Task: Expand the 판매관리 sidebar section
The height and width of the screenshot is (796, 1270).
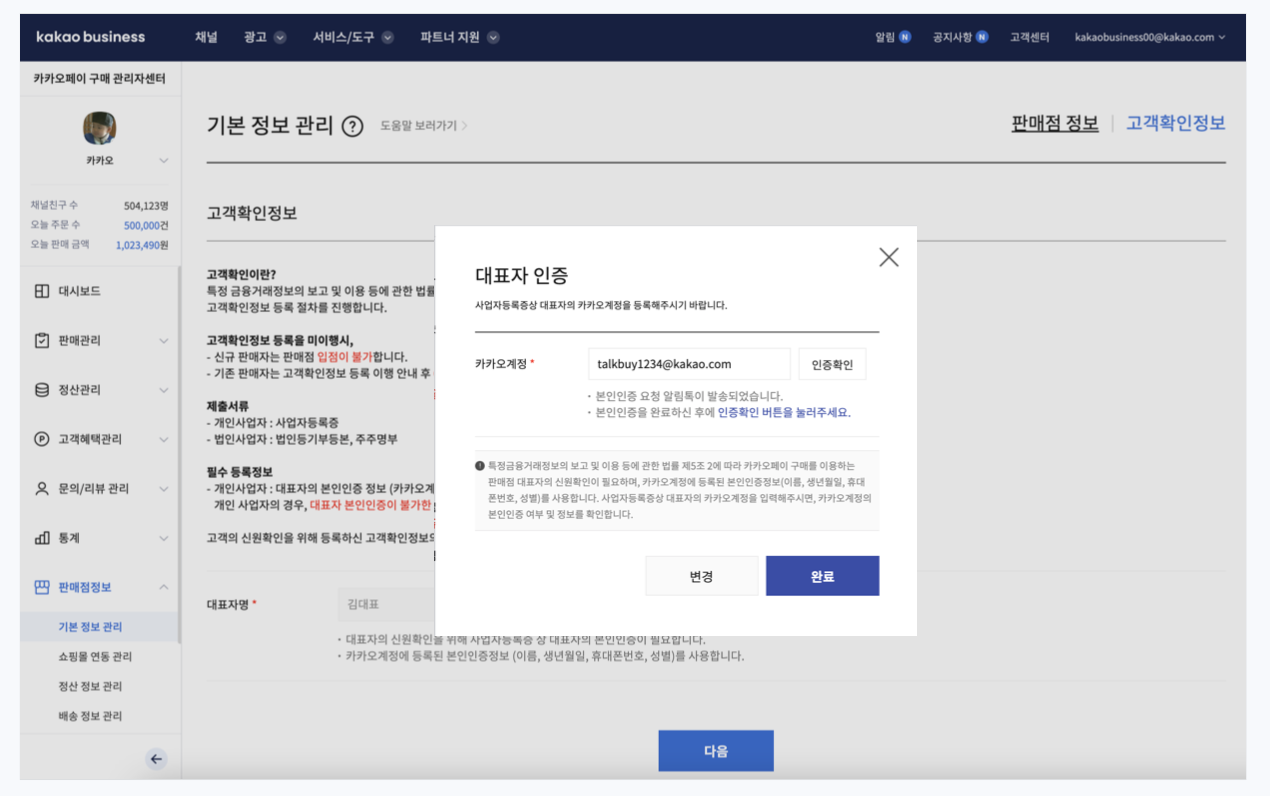Action: (x=164, y=341)
